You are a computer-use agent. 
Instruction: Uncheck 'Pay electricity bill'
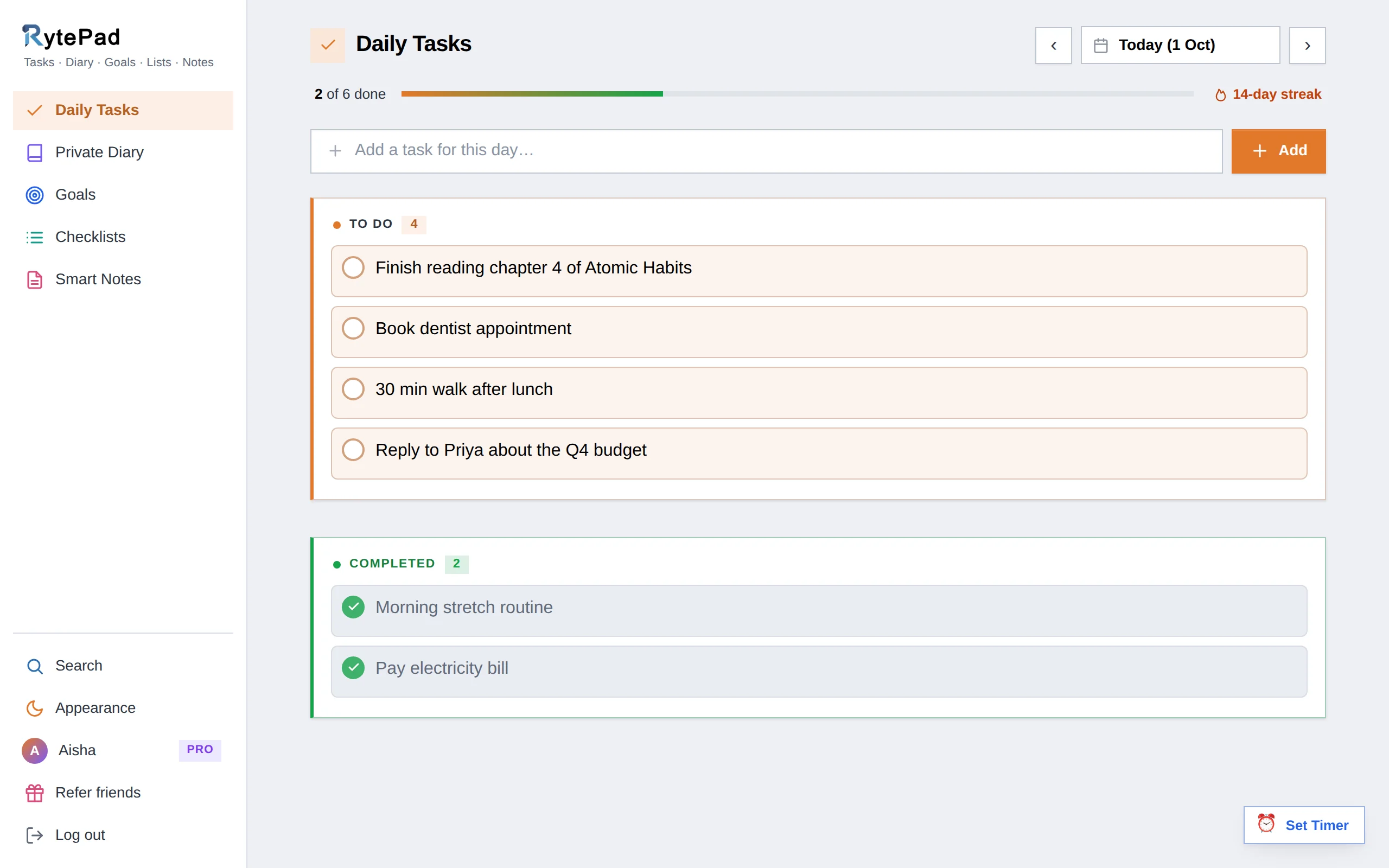353,668
